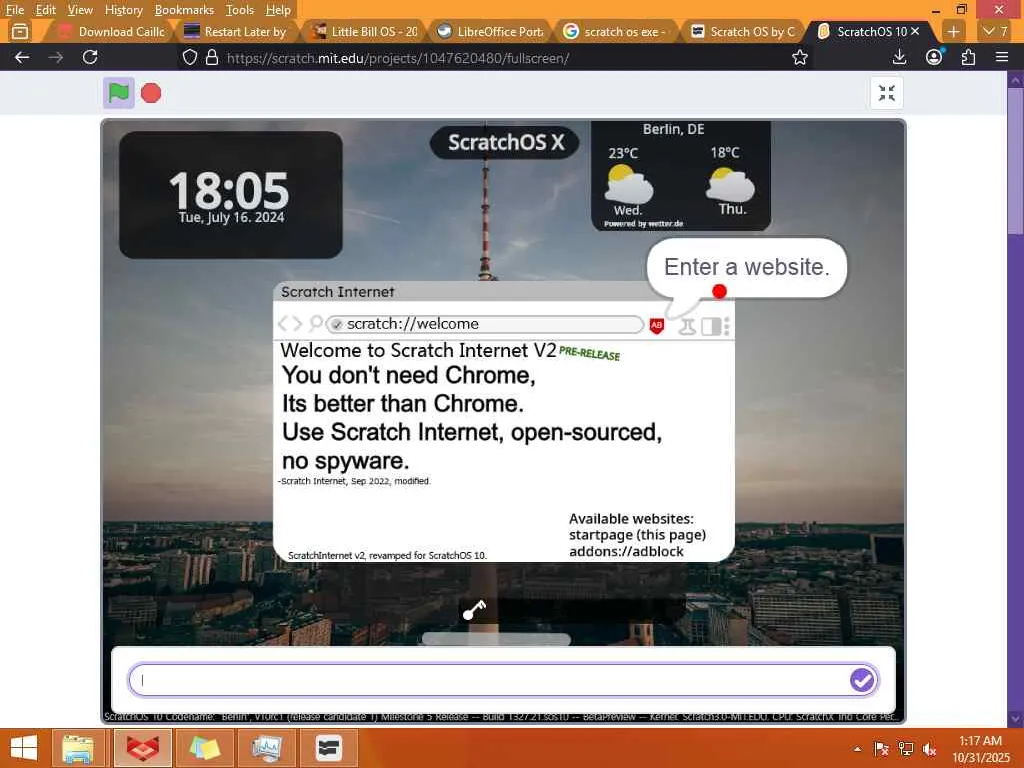Open Action Center flag tray icon
The image size is (1024, 768).
[881, 749]
